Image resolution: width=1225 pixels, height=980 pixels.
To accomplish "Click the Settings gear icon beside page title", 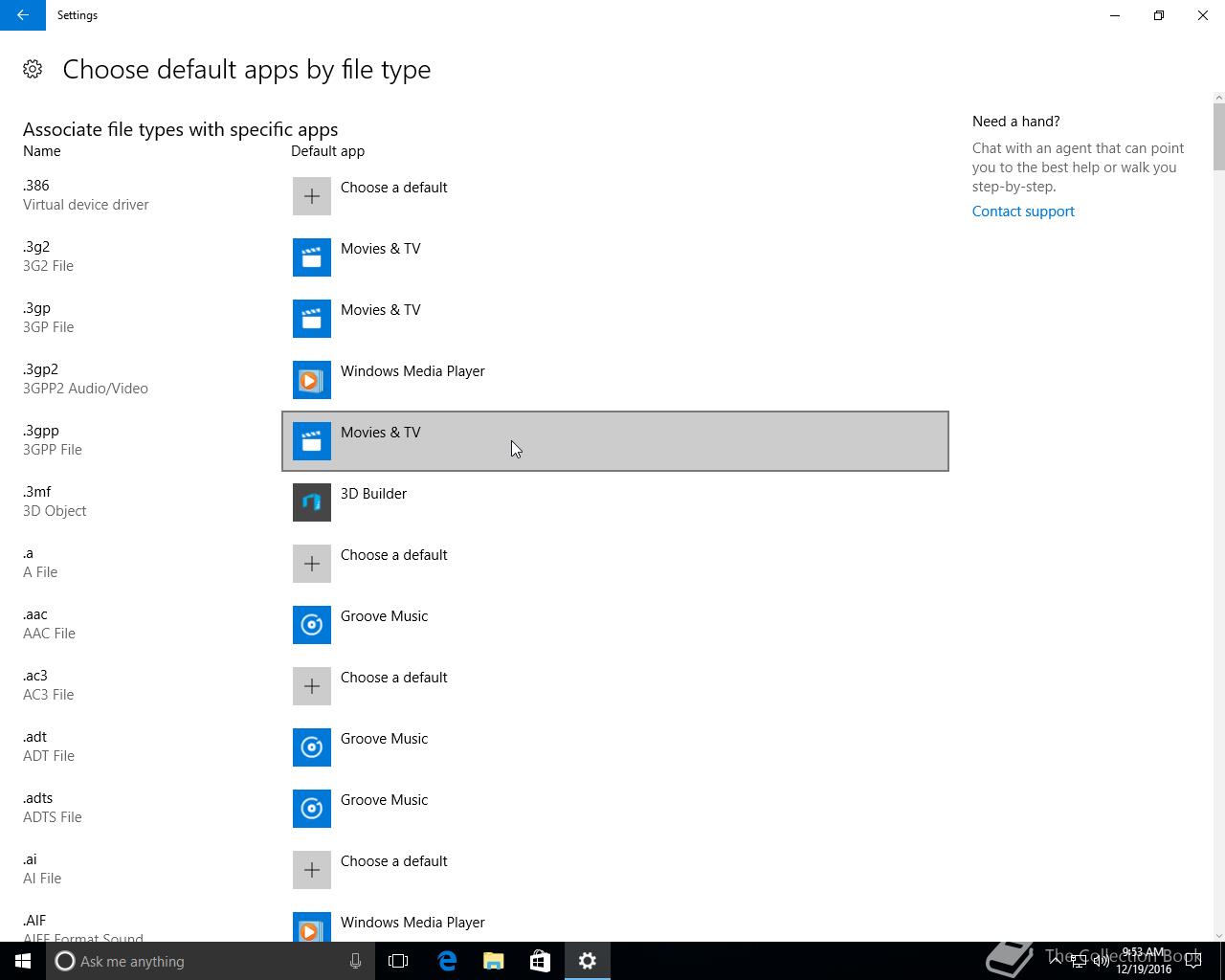I will [33, 69].
